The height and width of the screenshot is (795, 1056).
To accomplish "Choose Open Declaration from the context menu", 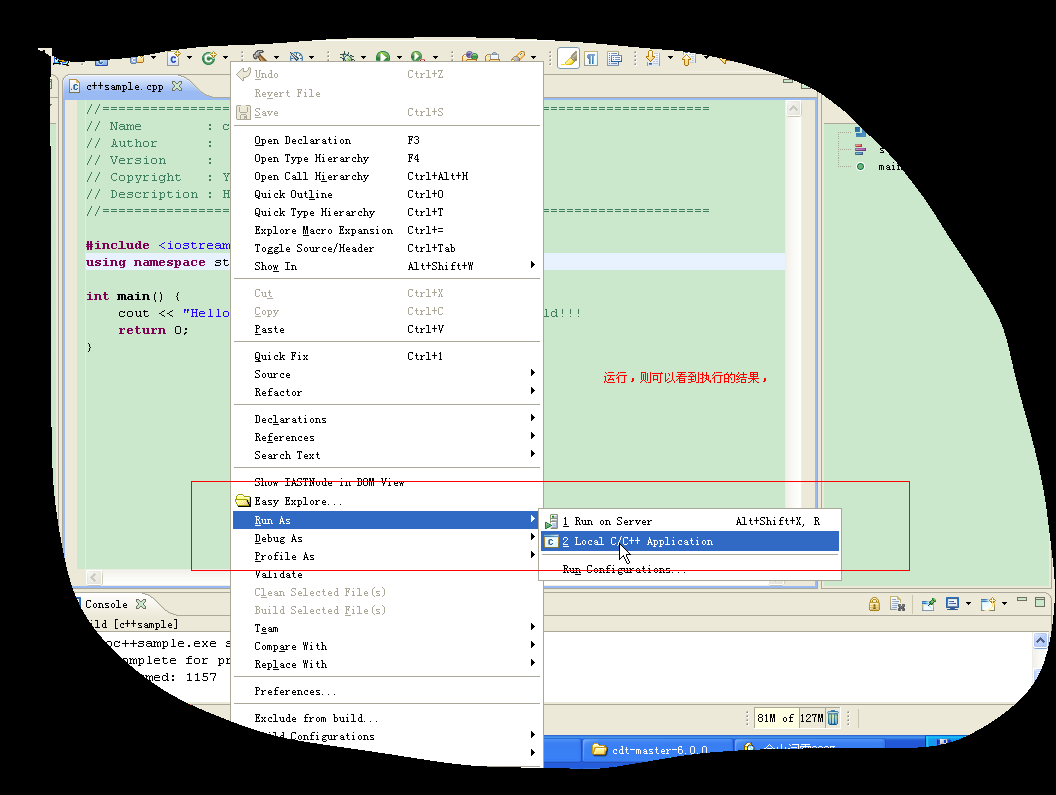I will (x=387, y=140).
